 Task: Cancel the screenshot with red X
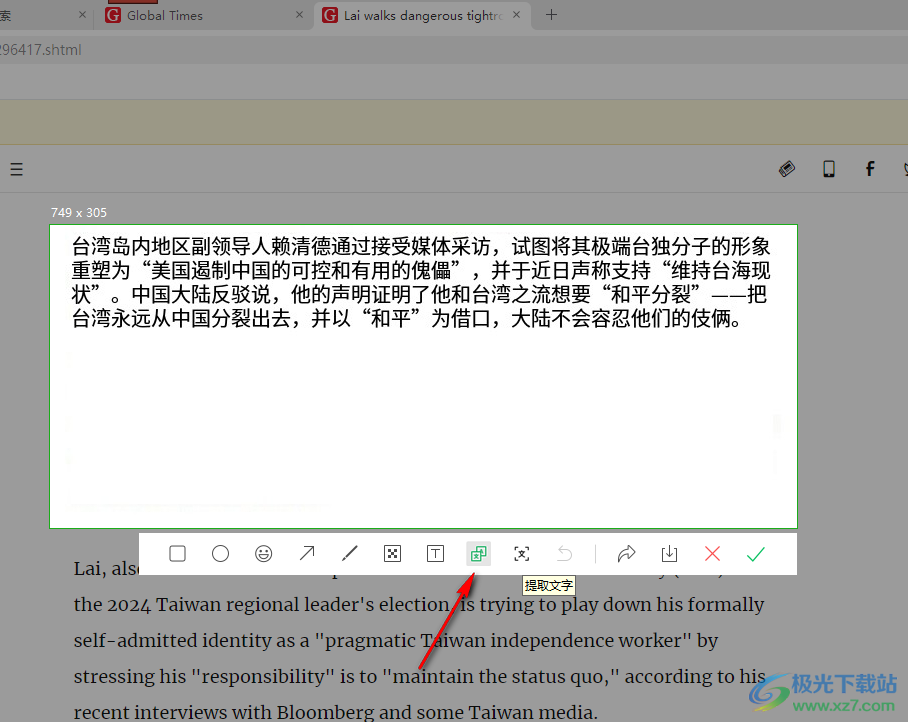tap(712, 553)
